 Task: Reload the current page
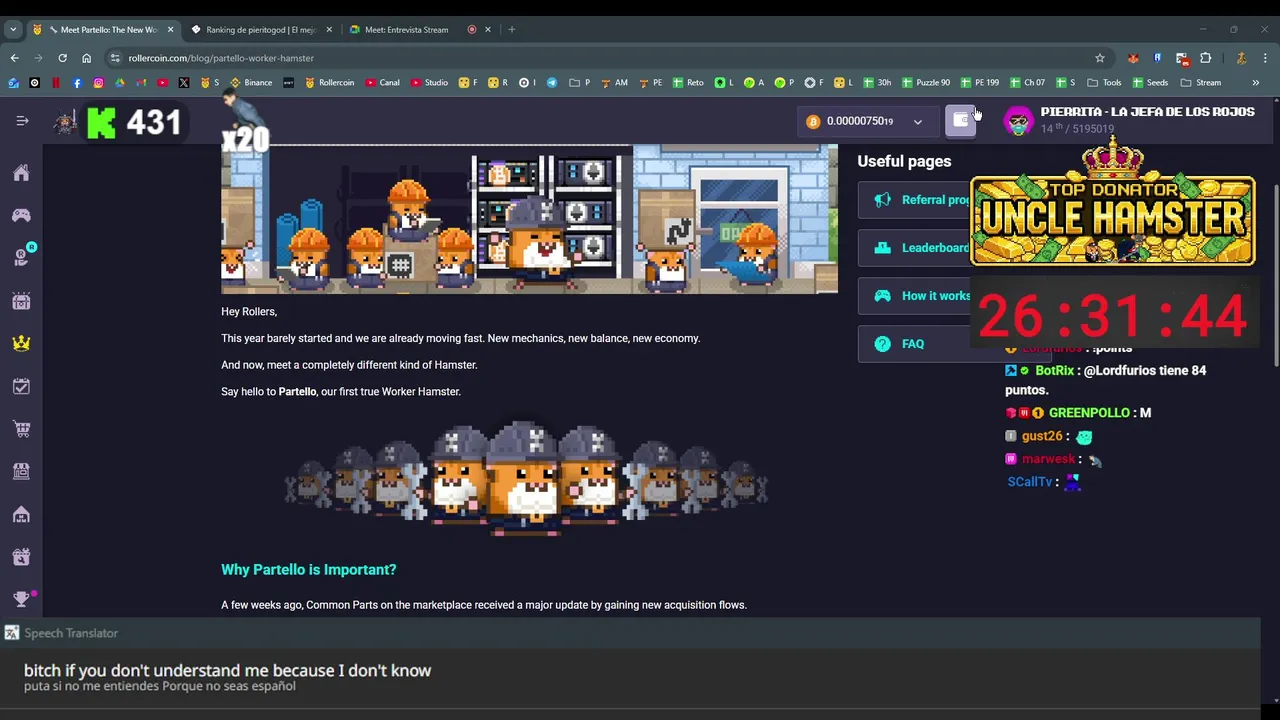[62, 58]
